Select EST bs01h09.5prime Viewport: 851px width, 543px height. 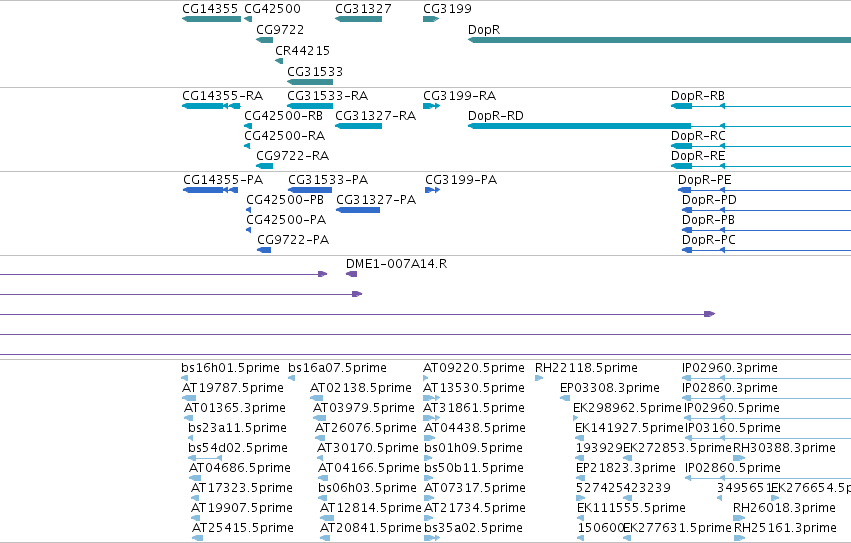427,458
